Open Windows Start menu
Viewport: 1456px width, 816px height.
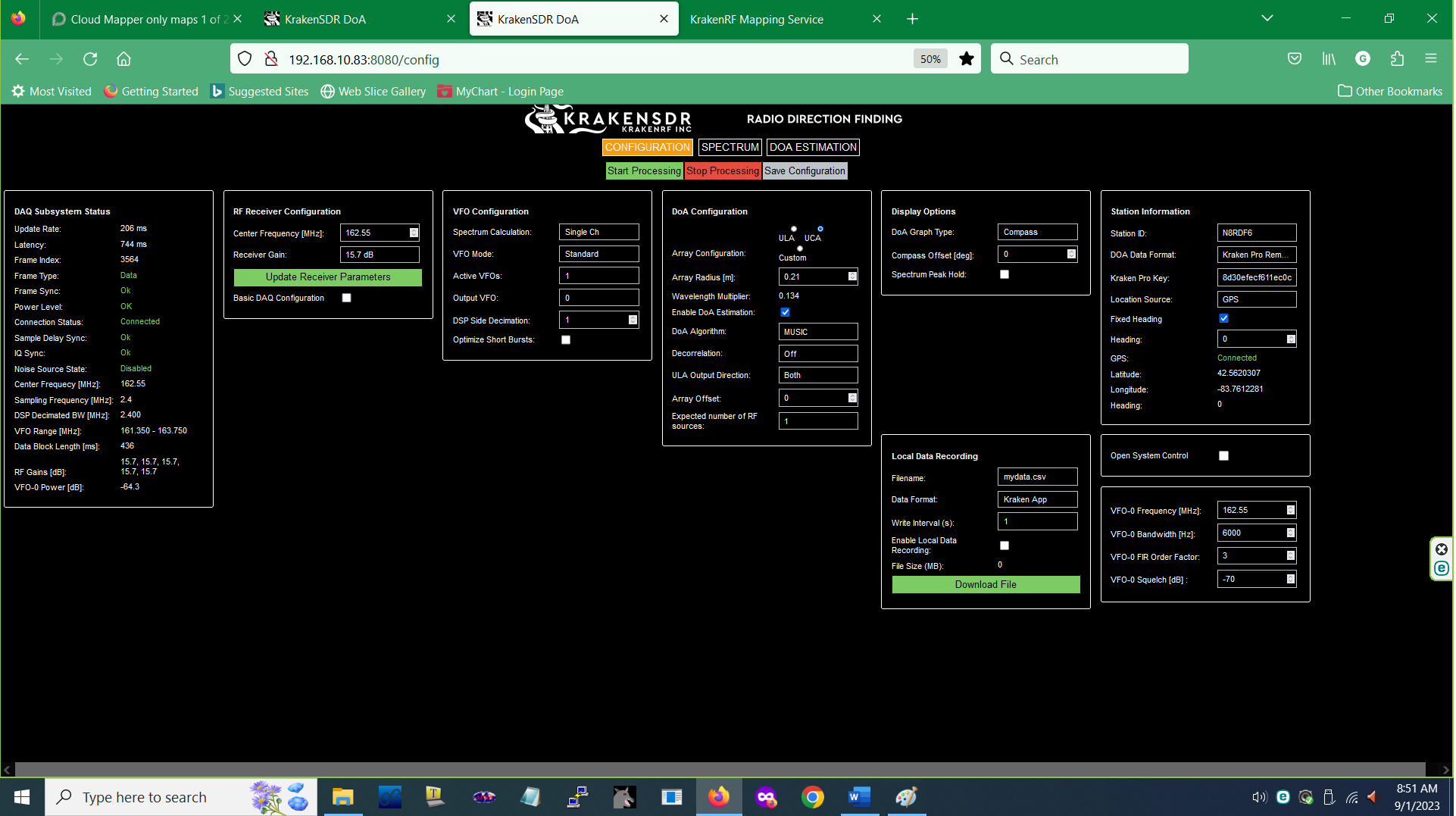click(22, 797)
